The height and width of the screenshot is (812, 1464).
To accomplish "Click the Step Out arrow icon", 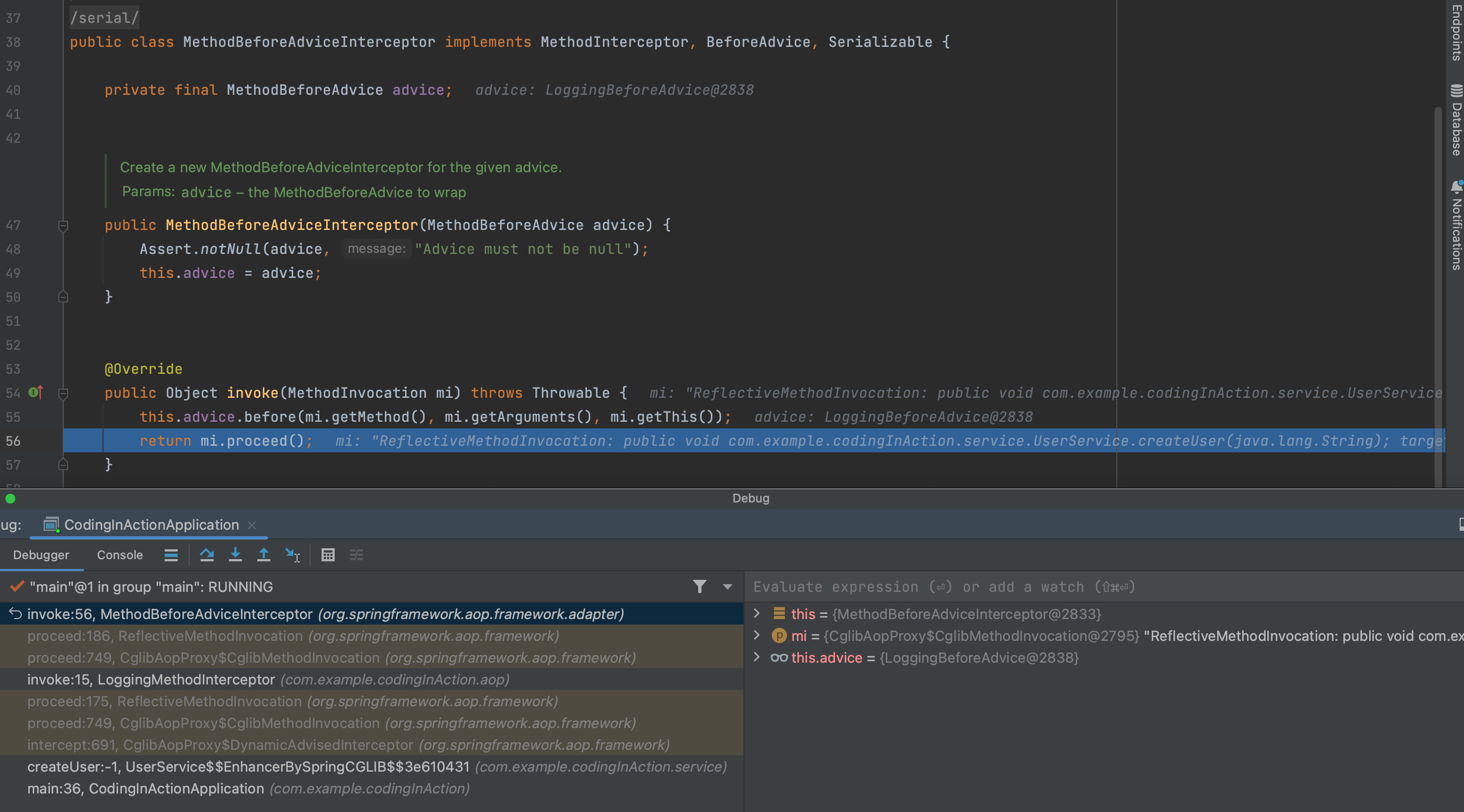I will click(x=263, y=555).
